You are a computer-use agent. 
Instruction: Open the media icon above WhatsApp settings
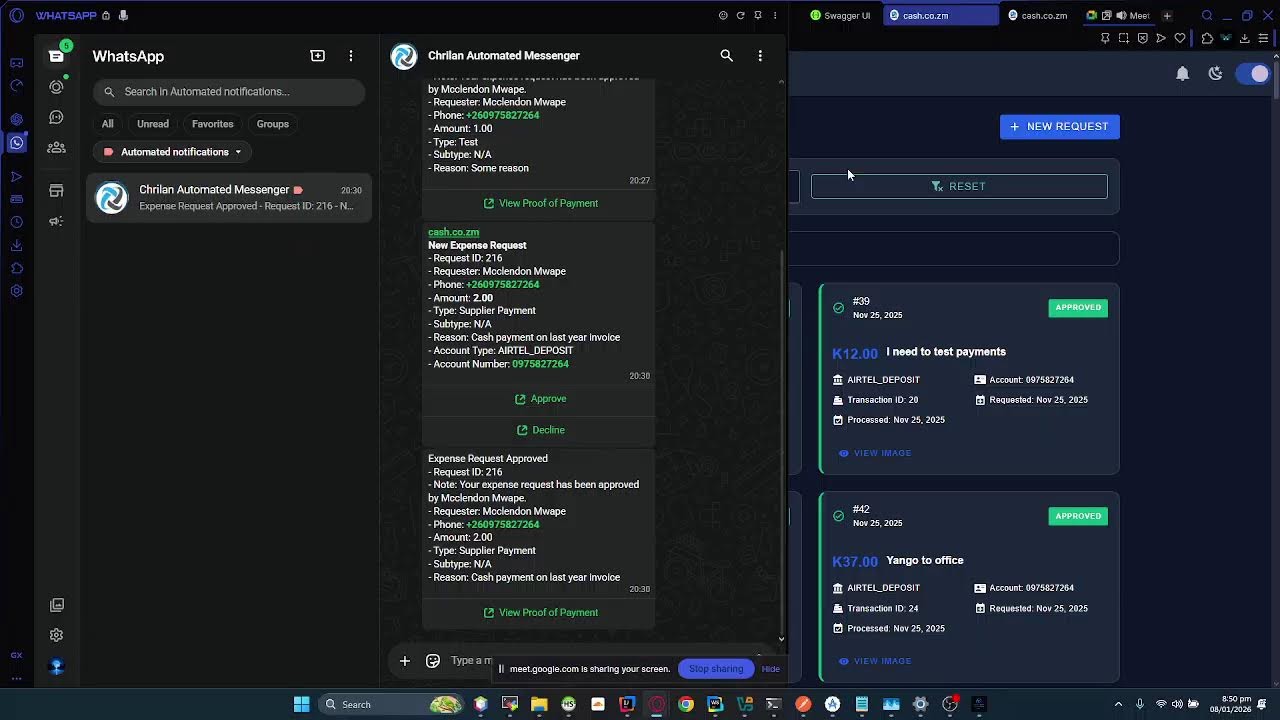(57, 605)
